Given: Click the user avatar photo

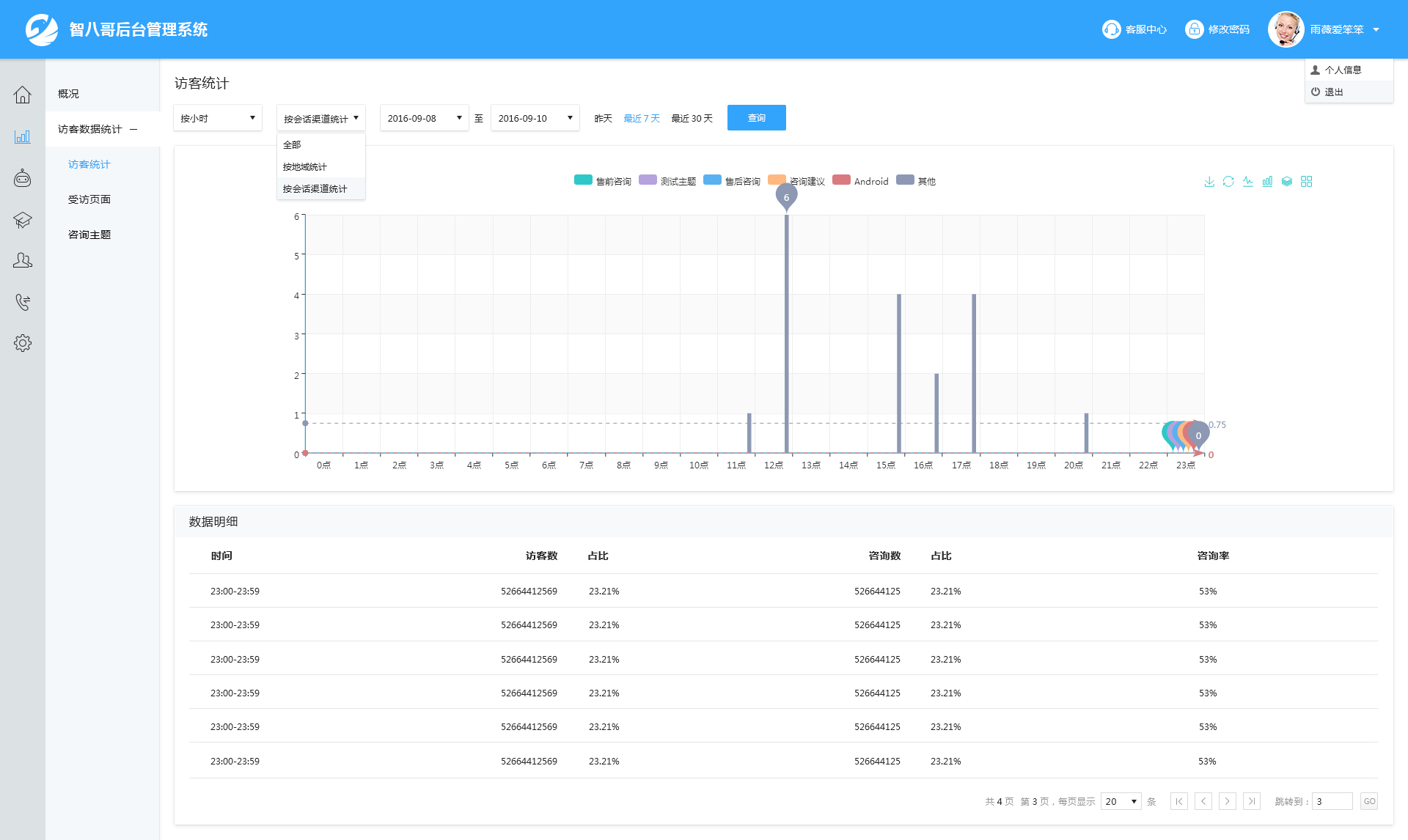Looking at the screenshot, I should [x=1286, y=29].
